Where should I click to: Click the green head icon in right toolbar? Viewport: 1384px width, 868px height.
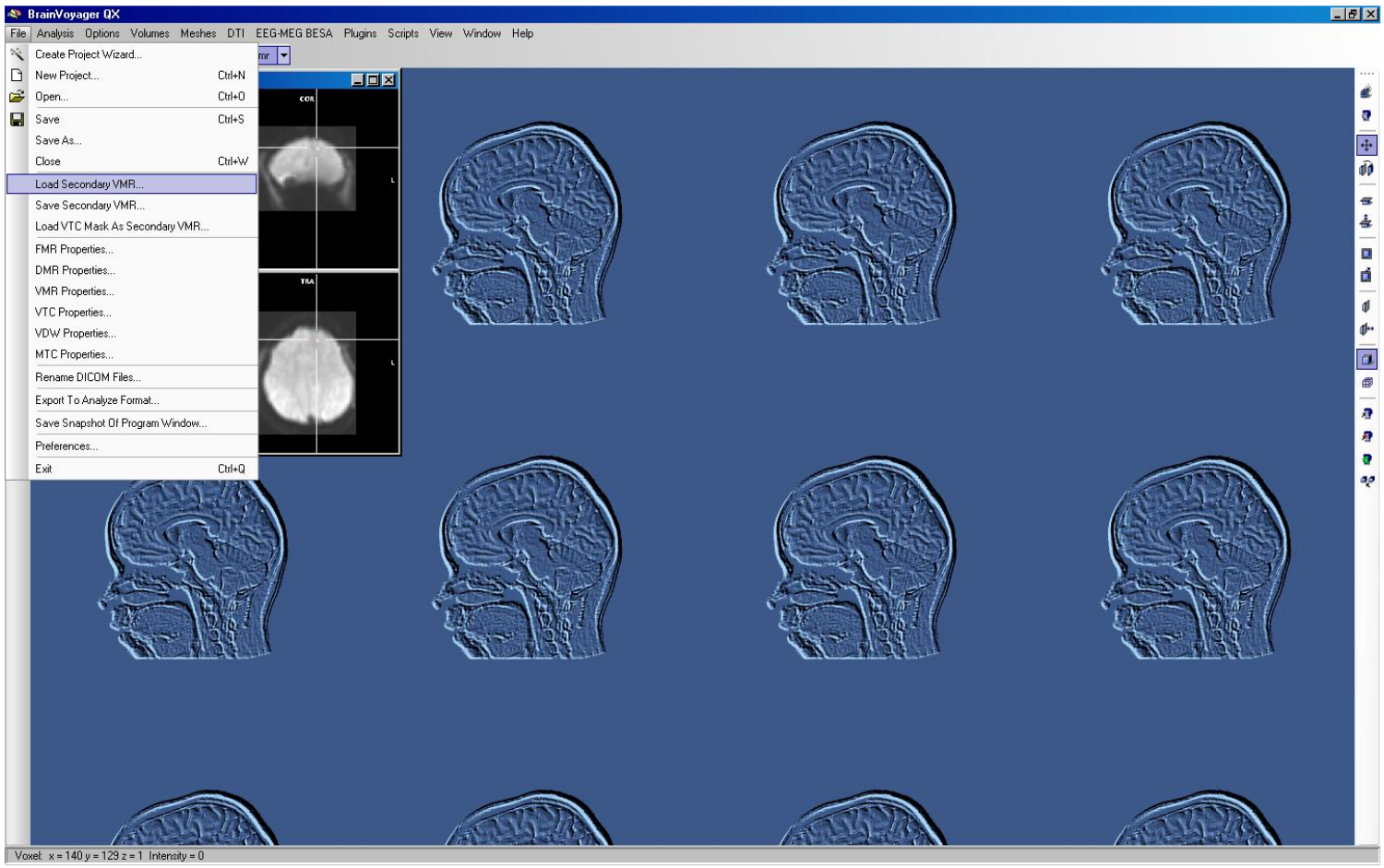(x=1366, y=458)
